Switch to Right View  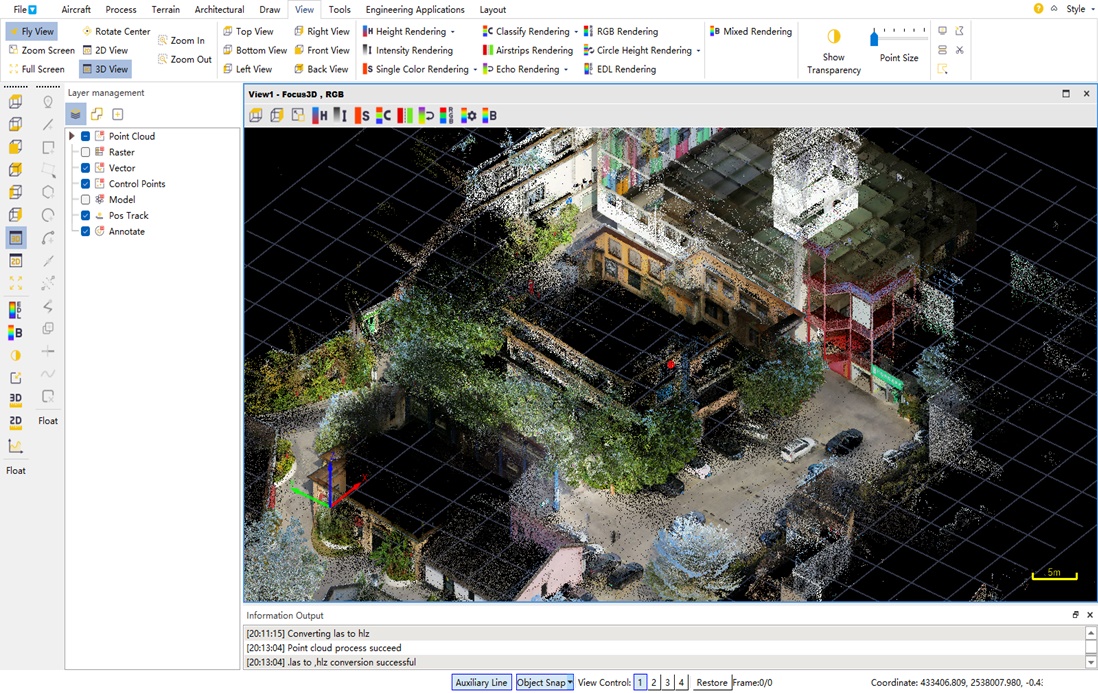pyautogui.click(x=321, y=32)
